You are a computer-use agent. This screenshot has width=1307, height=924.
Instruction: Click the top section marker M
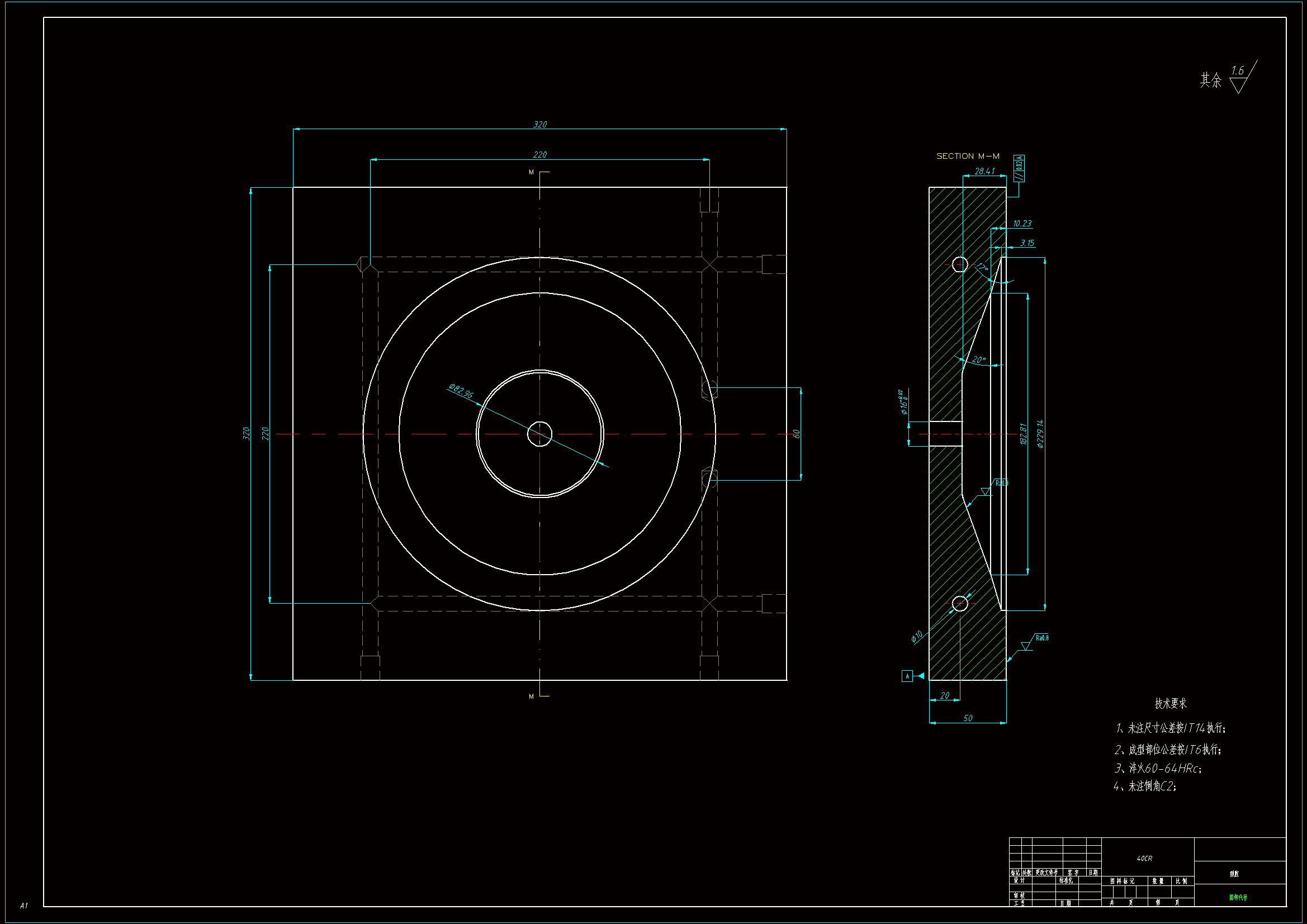[532, 172]
